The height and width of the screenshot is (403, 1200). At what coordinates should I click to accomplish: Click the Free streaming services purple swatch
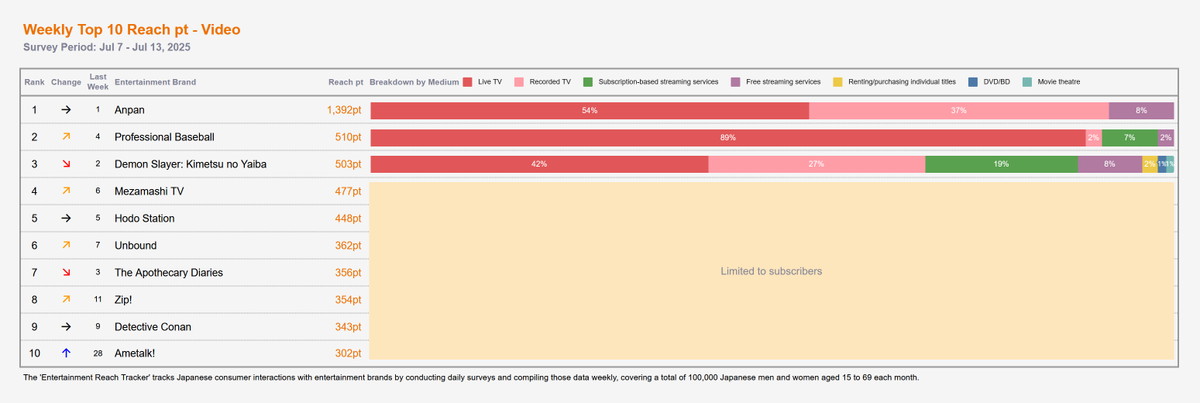(x=736, y=82)
